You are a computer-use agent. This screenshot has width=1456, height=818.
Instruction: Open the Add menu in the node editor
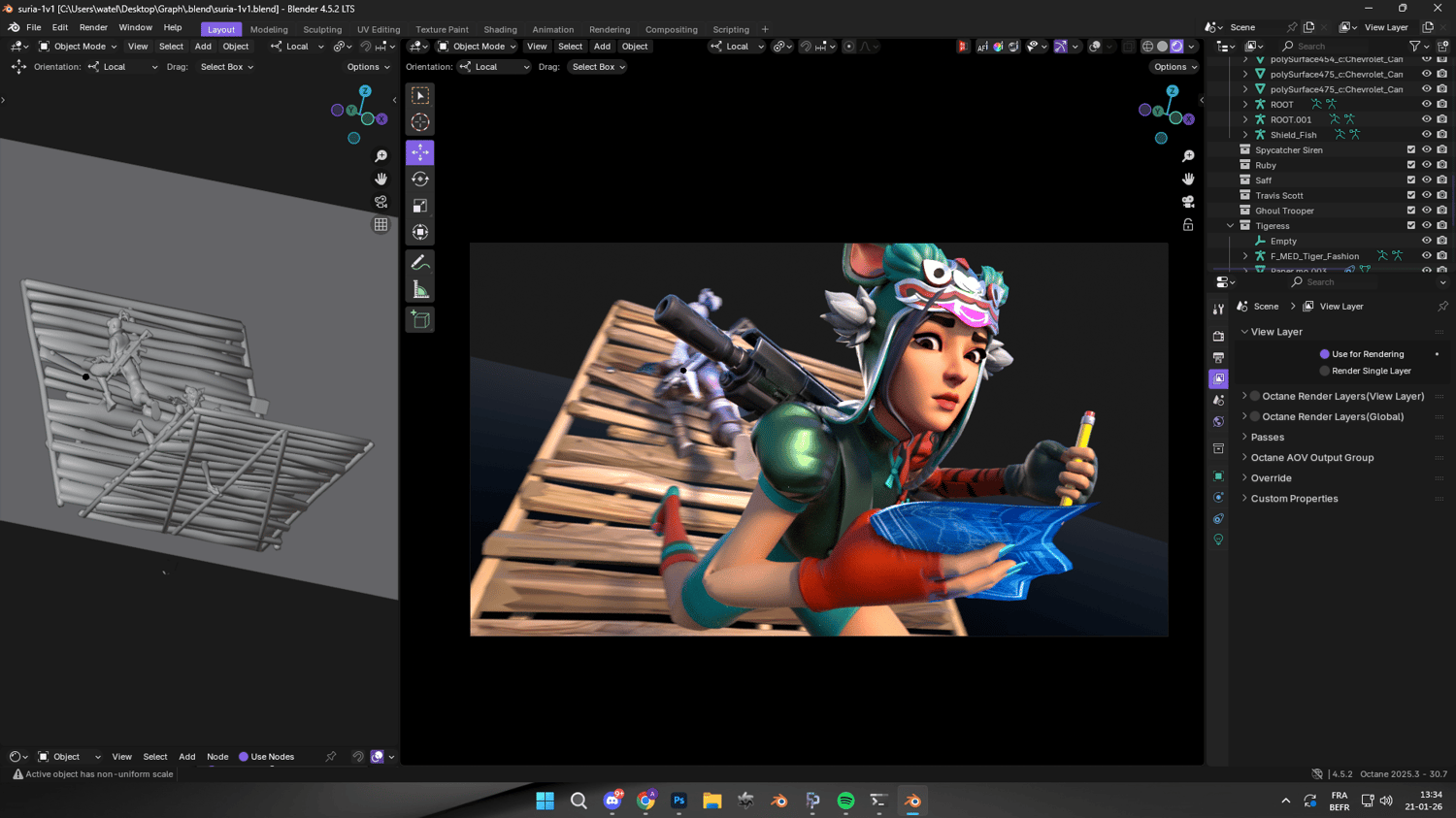click(187, 757)
